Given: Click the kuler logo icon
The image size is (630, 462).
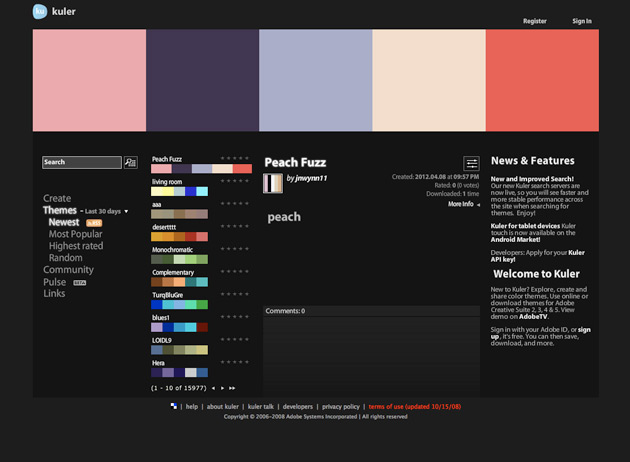Looking at the screenshot, I should pyautogui.click(x=40, y=12).
